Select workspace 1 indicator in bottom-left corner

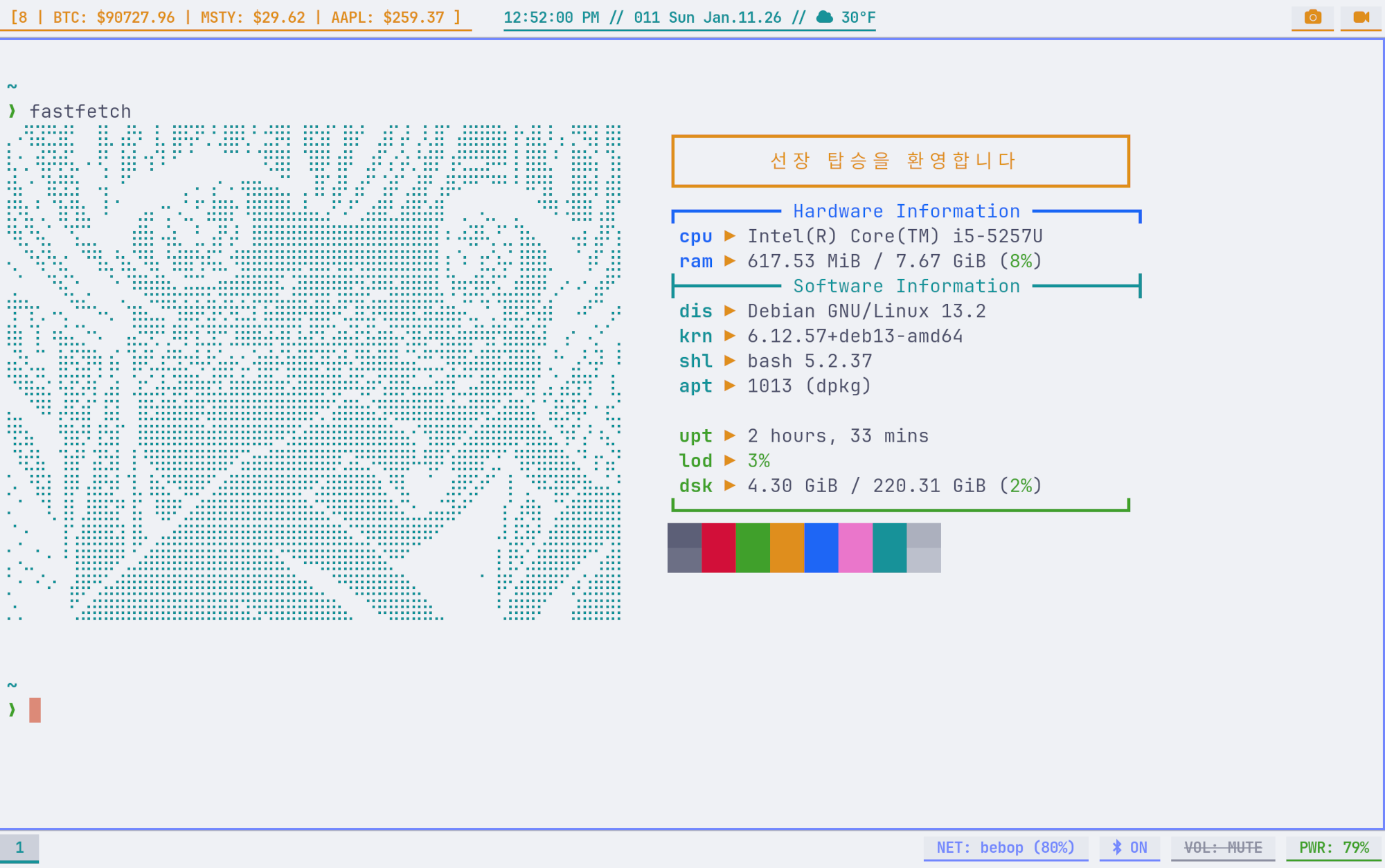(x=20, y=847)
